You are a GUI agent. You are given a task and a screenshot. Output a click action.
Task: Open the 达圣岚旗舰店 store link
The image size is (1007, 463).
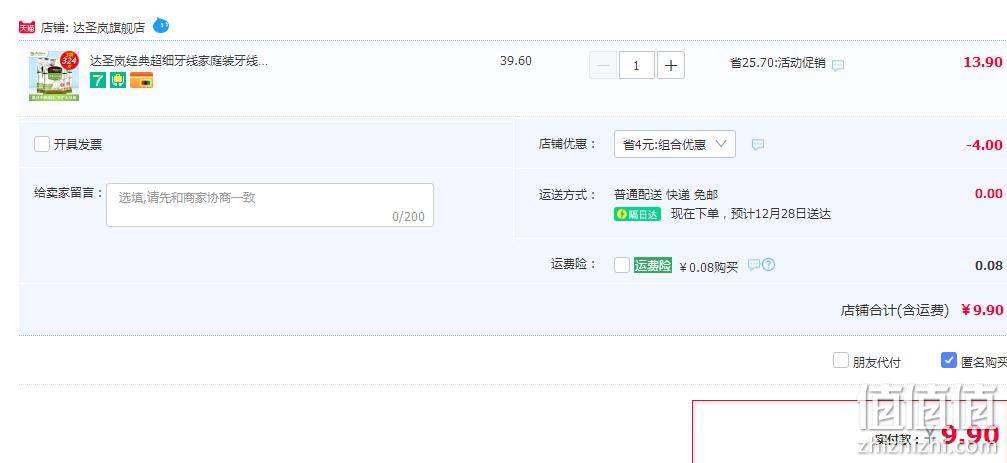point(109,28)
